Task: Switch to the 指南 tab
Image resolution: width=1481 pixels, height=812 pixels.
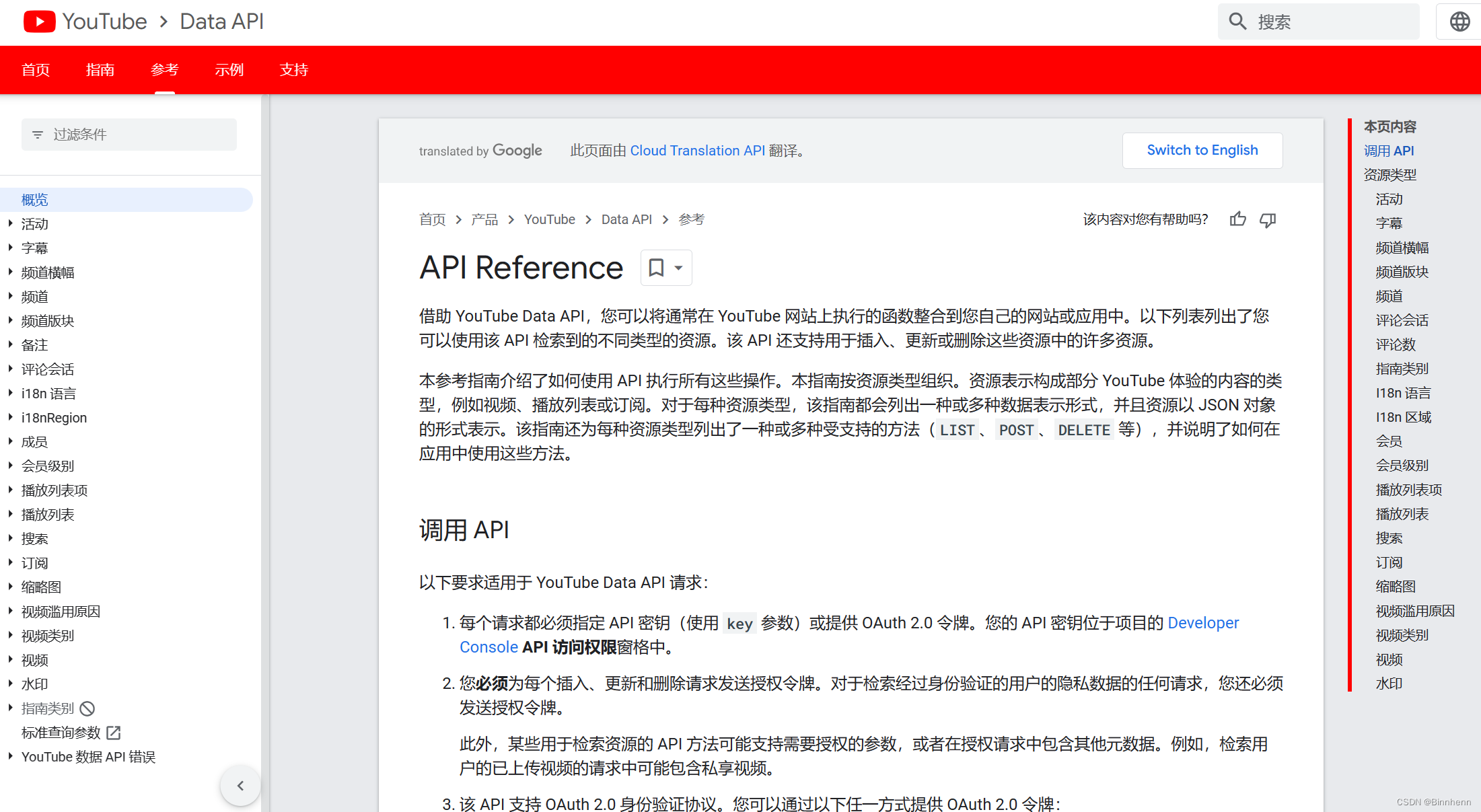Action: click(100, 70)
